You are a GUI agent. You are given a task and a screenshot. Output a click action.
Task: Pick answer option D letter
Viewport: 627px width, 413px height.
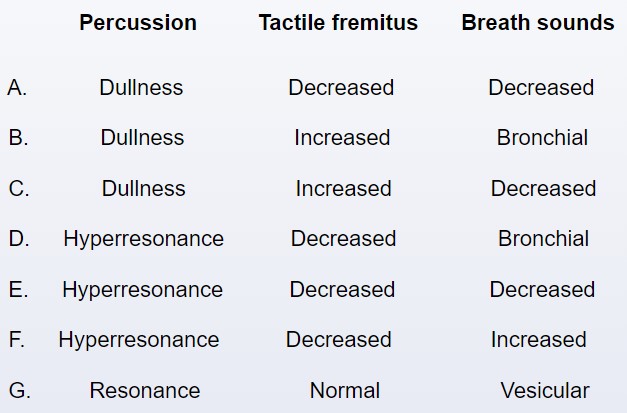19,239
